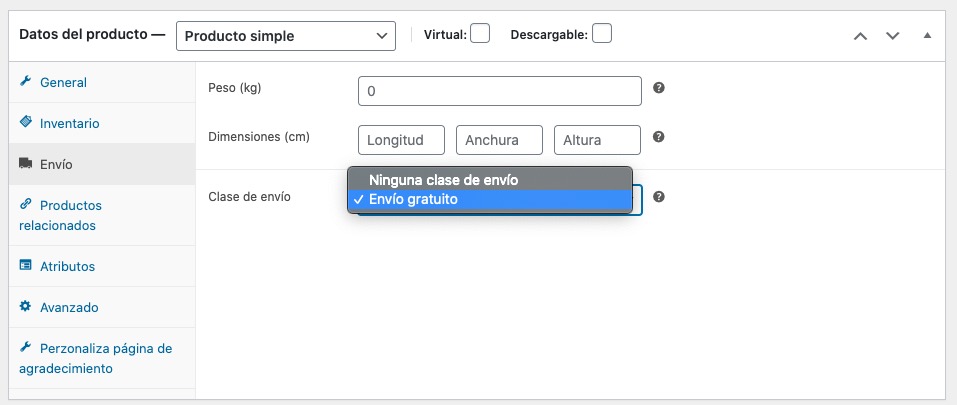The height and width of the screenshot is (405, 957).
Task: Click the shipping class help icon
Action: click(x=659, y=197)
